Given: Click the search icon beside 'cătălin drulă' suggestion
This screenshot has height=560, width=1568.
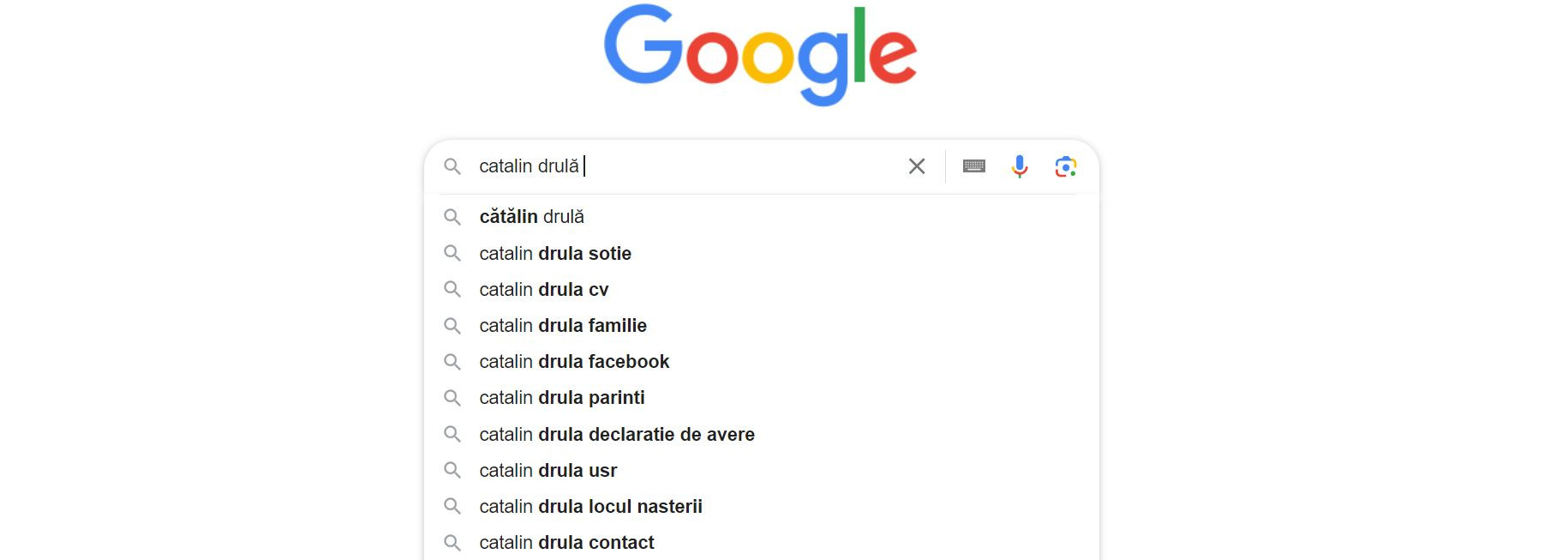Looking at the screenshot, I should tap(454, 217).
